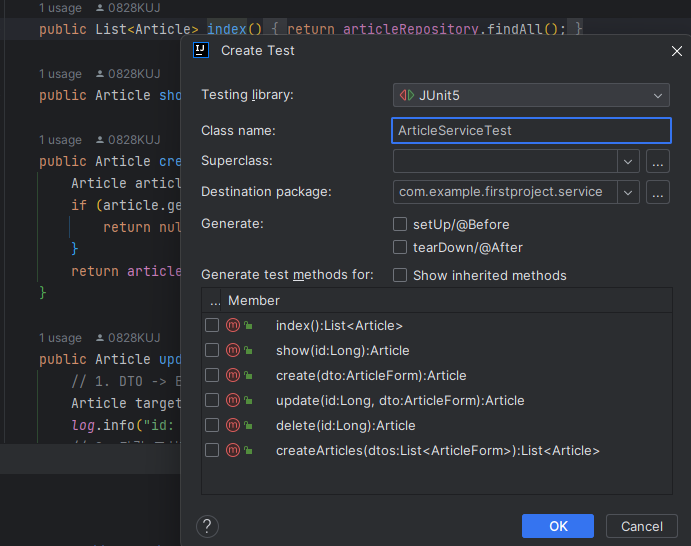Check the create(dto:ArticleForm):Article method
Screen dimensions: 691x546
point(212,375)
